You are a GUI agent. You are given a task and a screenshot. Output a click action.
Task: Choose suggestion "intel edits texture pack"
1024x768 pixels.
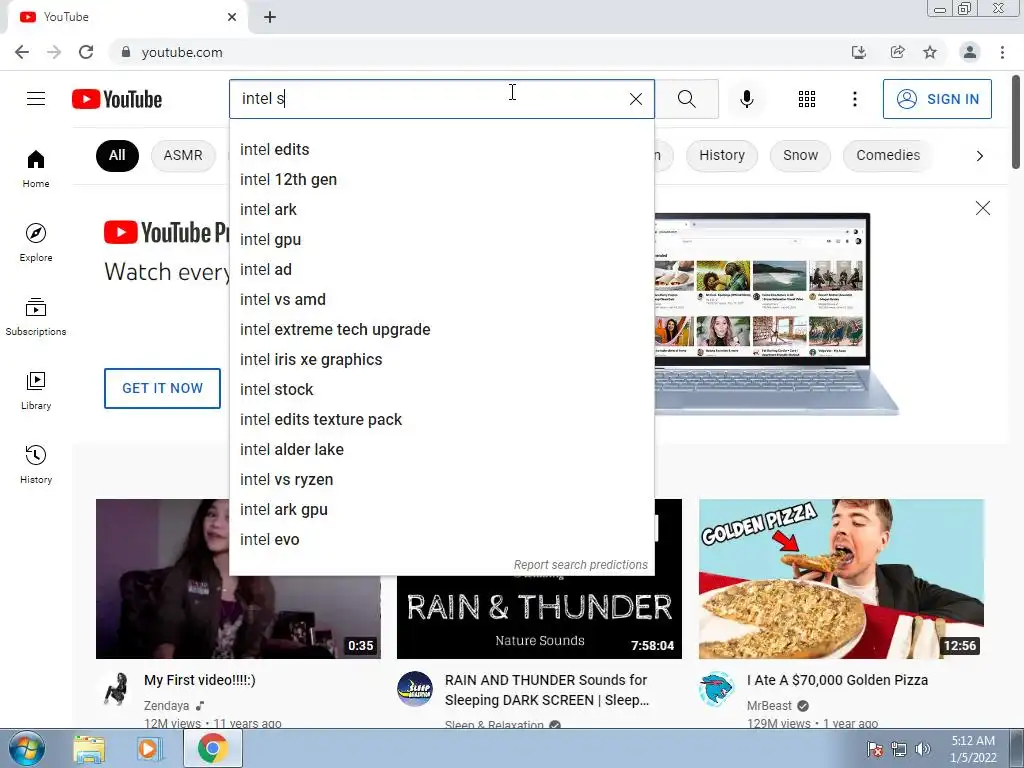[x=441, y=420]
